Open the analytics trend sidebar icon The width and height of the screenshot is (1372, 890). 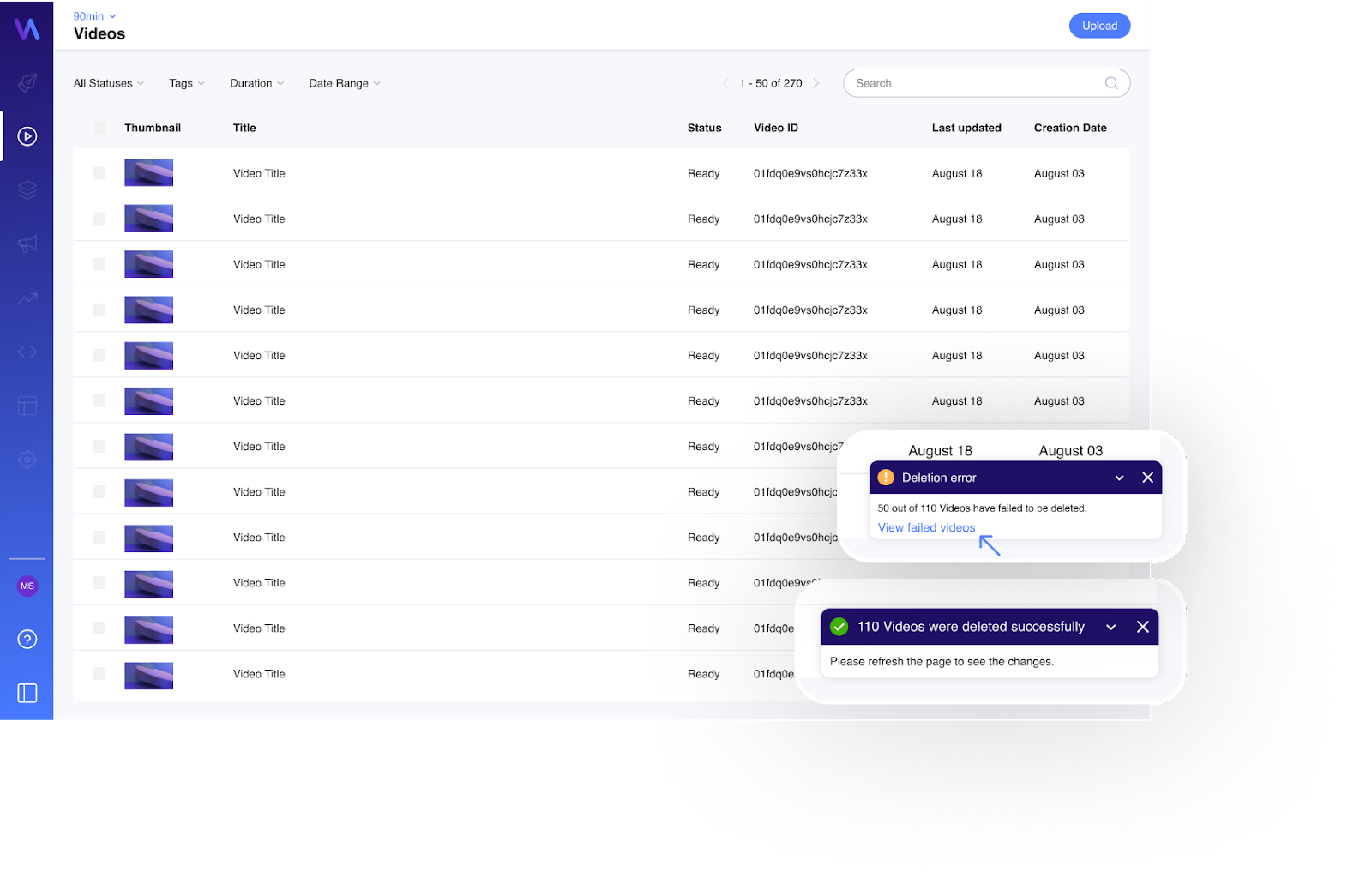(x=27, y=298)
